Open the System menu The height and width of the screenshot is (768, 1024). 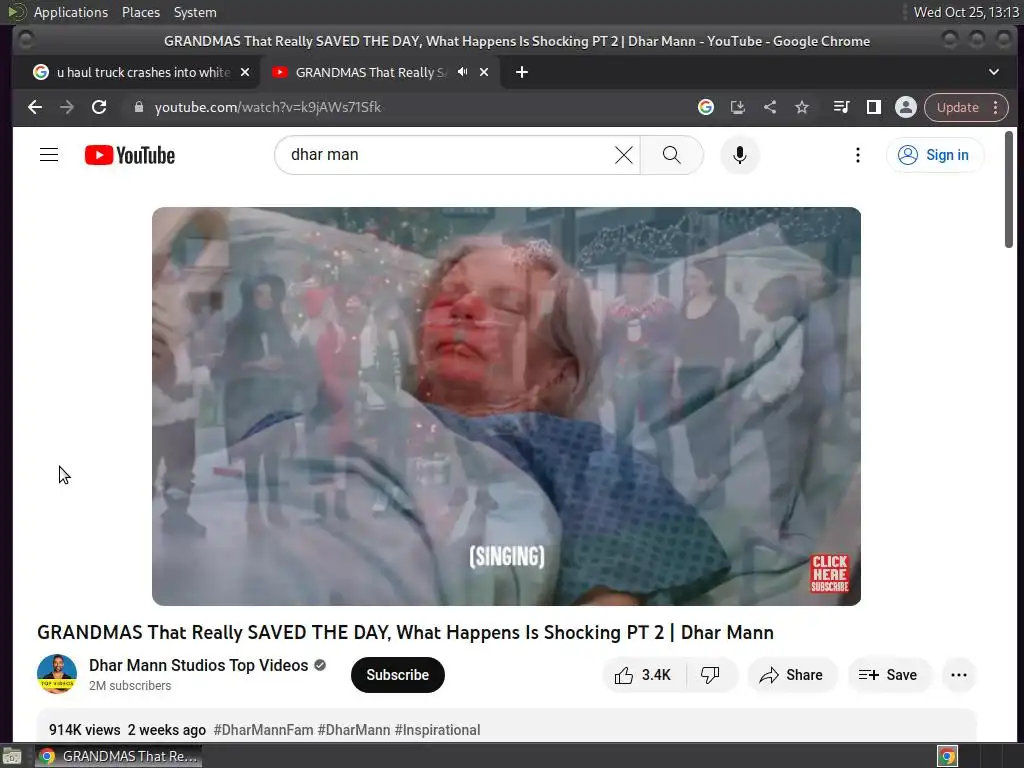tap(195, 12)
